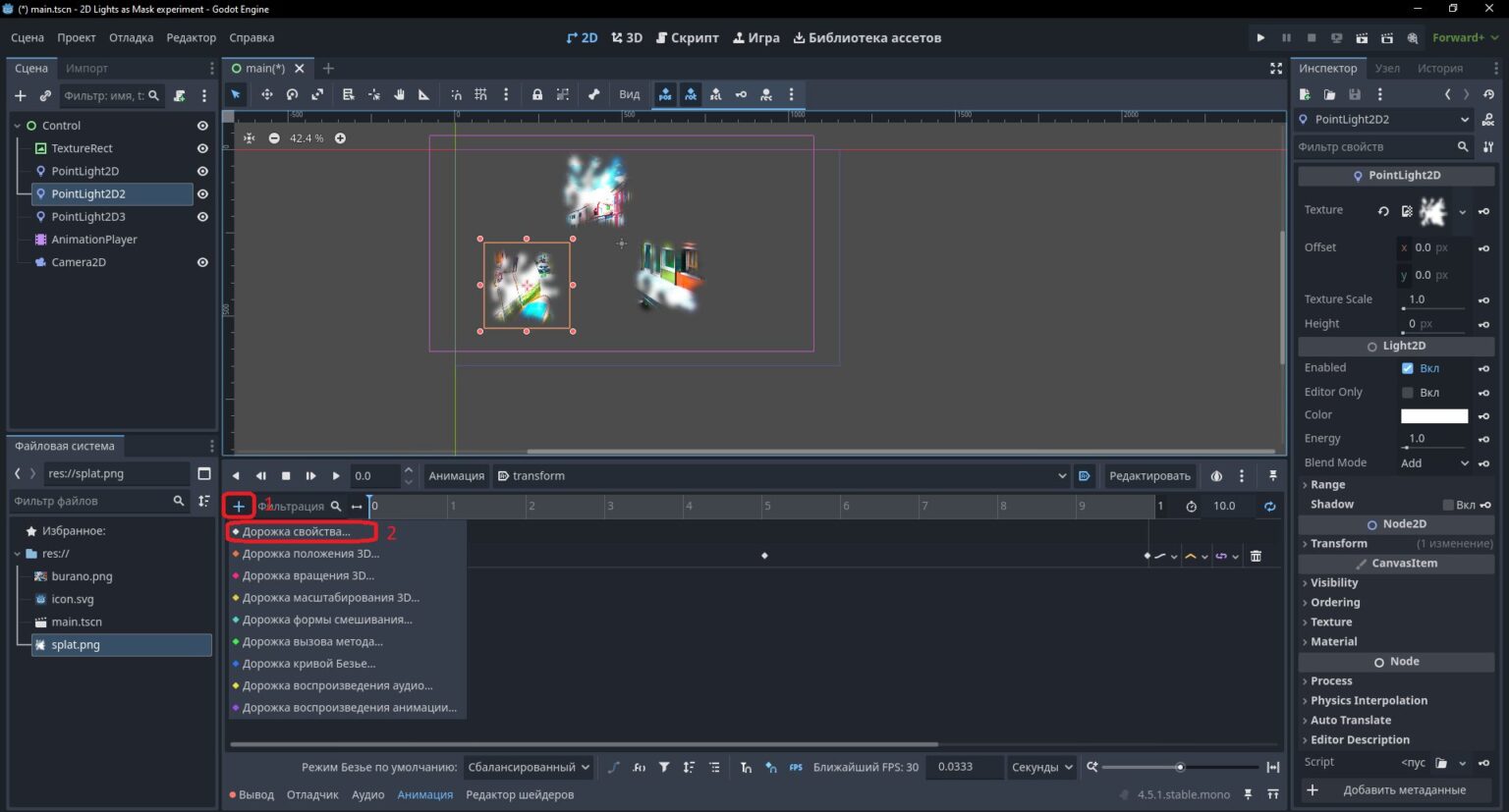Click the white Color swatch
Screen dimensions: 1509x812
tap(1433, 415)
